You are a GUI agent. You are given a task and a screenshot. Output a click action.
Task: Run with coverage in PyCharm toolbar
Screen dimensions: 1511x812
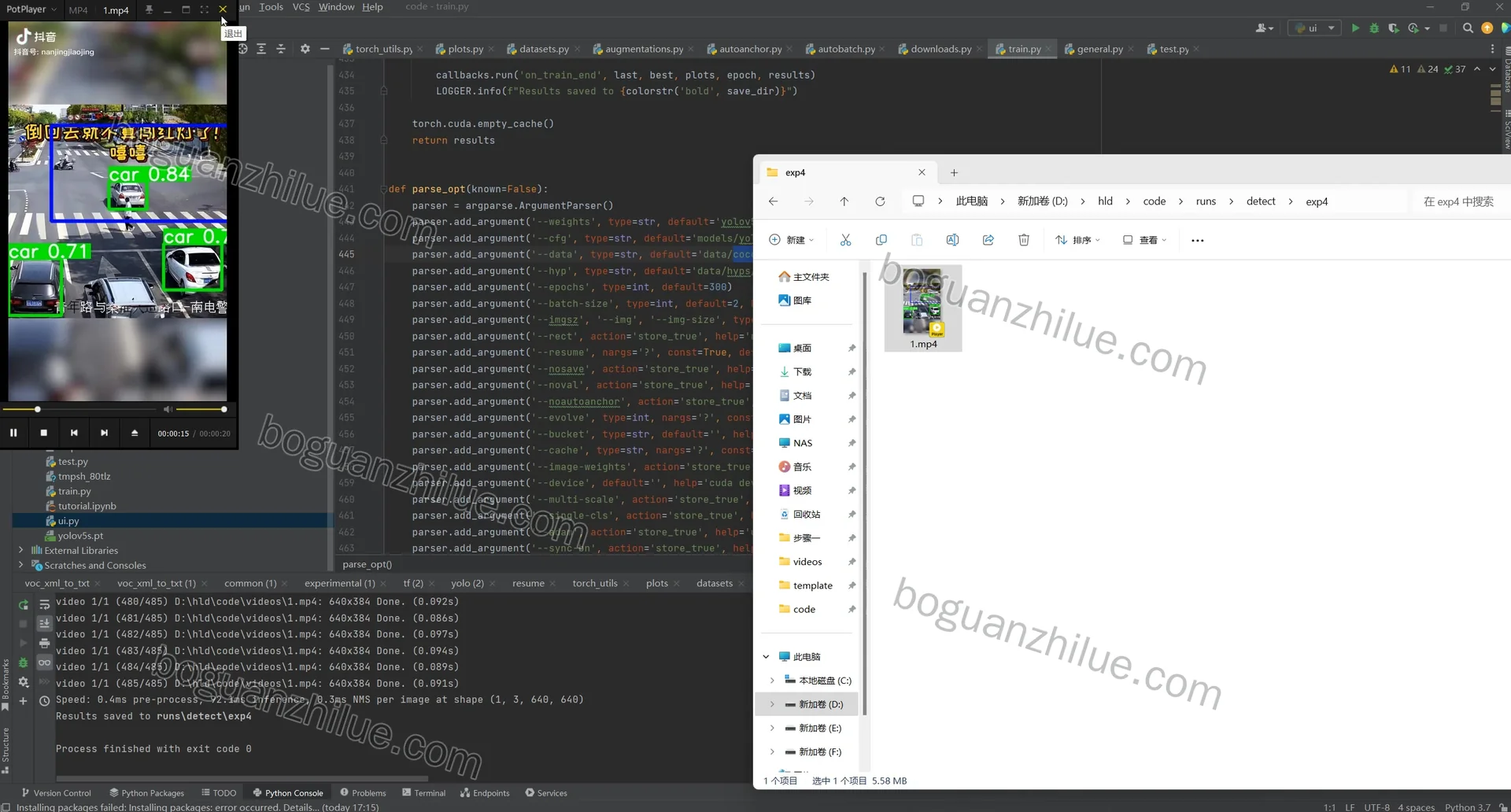click(x=1393, y=28)
